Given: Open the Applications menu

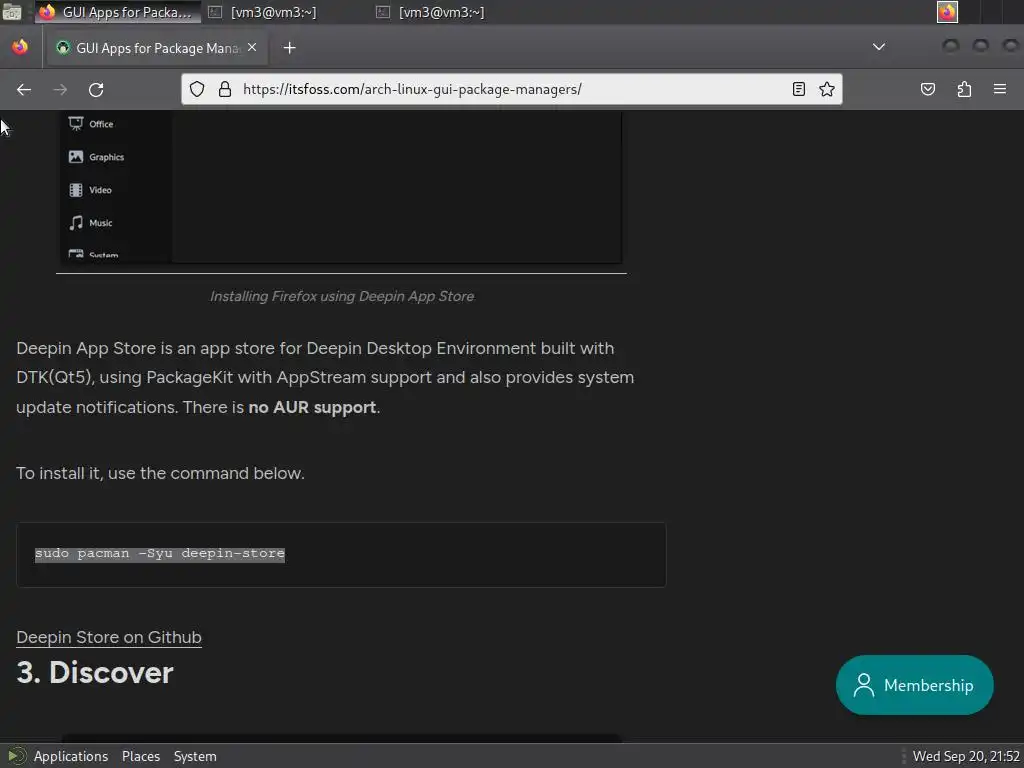Looking at the screenshot, I should (71, 756).
